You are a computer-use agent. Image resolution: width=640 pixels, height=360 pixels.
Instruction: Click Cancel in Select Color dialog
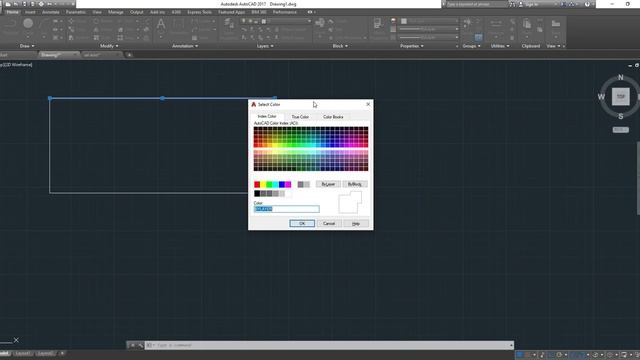[x=329, y=223]
